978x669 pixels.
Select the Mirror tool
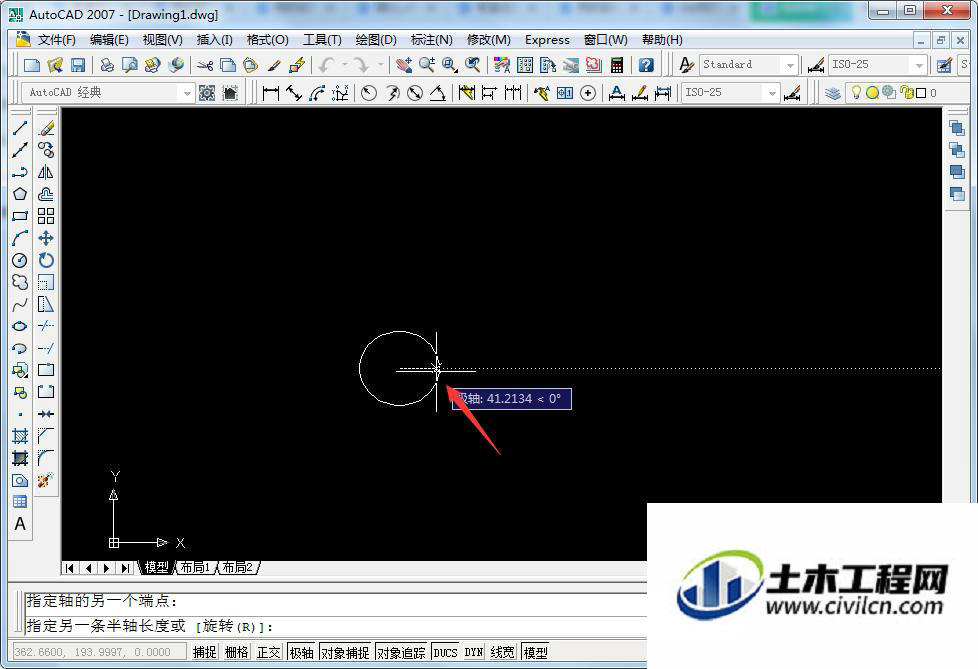pos(46,172)
